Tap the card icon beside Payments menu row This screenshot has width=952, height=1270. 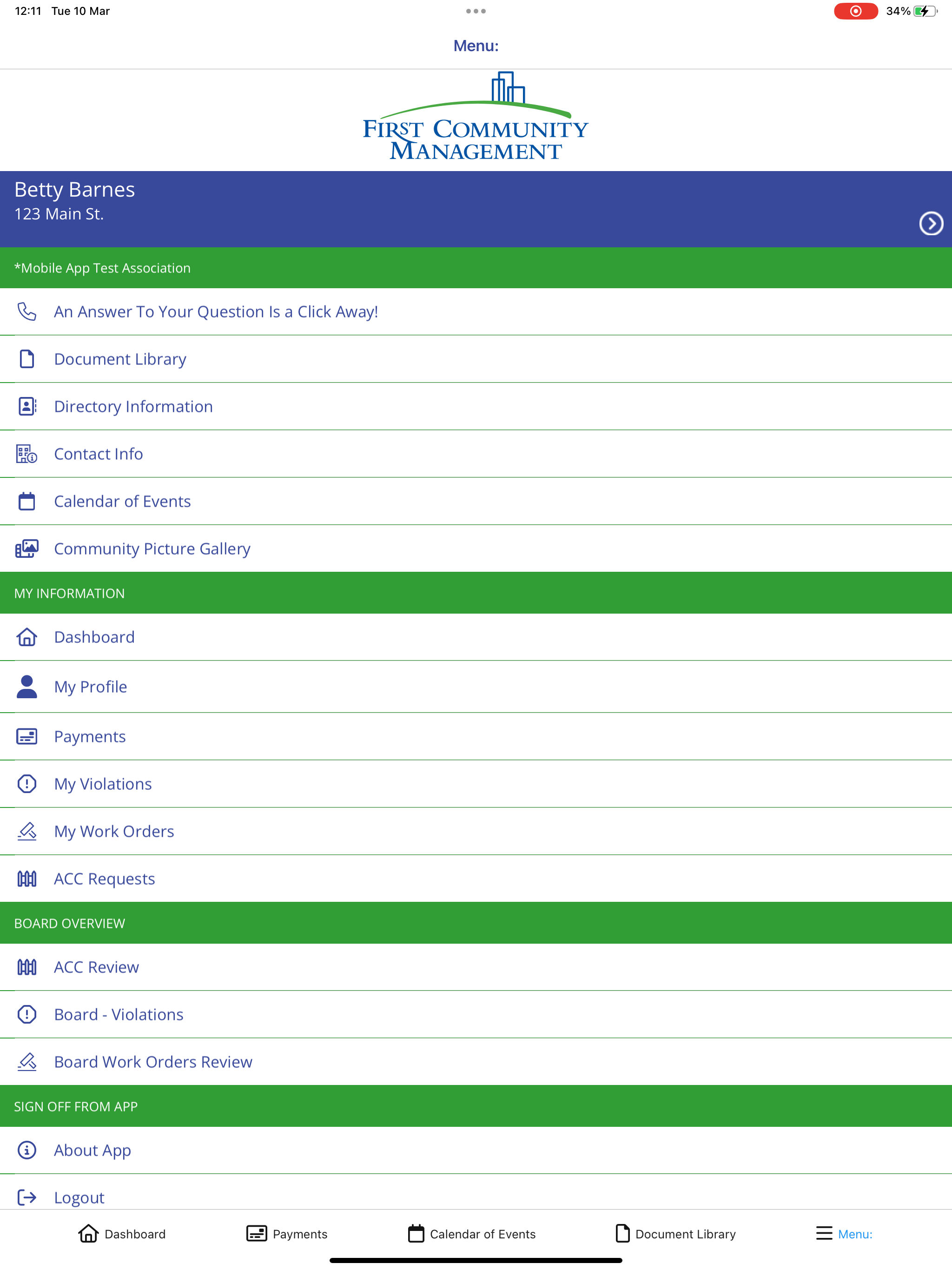26,737
